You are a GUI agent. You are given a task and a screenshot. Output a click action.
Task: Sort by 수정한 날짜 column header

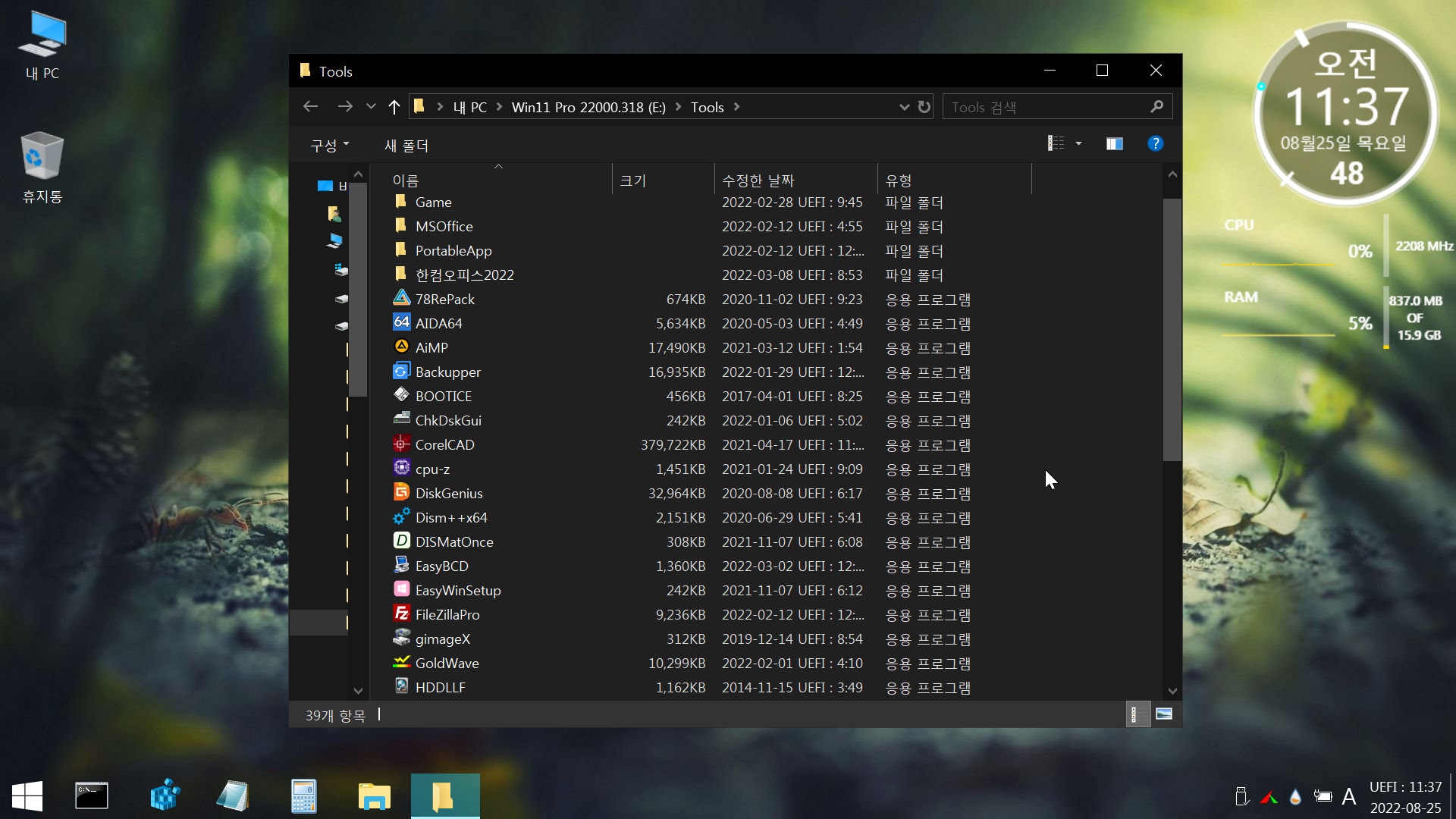pos(796,180)
